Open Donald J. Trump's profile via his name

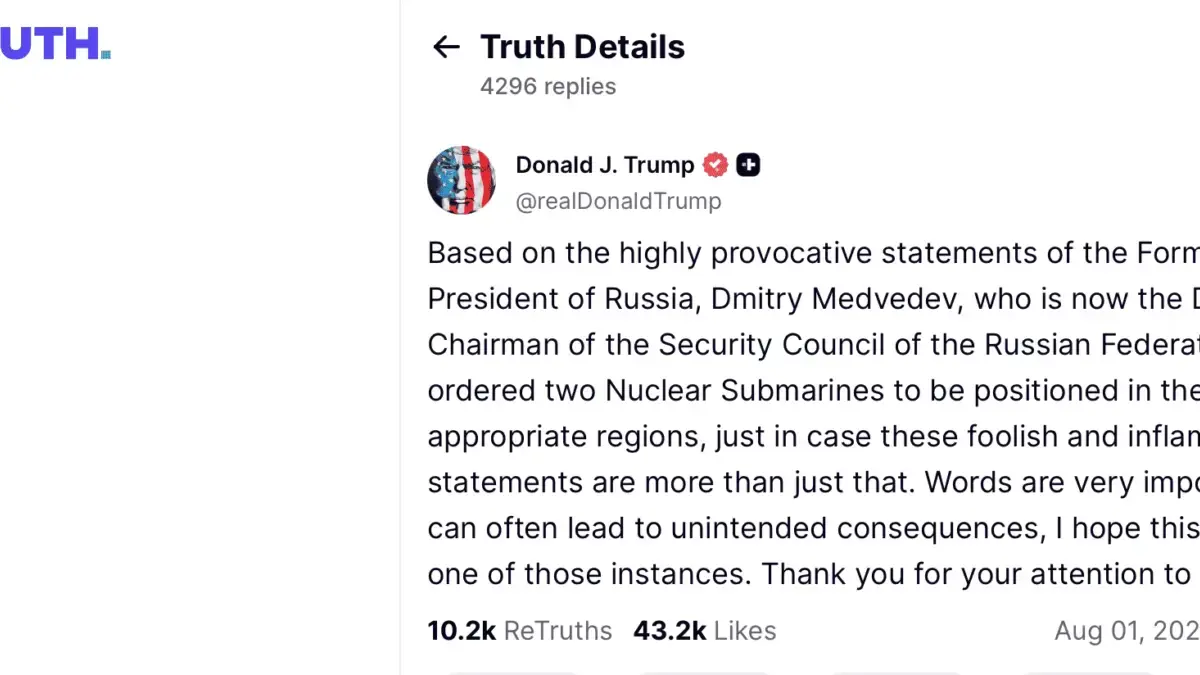click(x=603, y=164)
